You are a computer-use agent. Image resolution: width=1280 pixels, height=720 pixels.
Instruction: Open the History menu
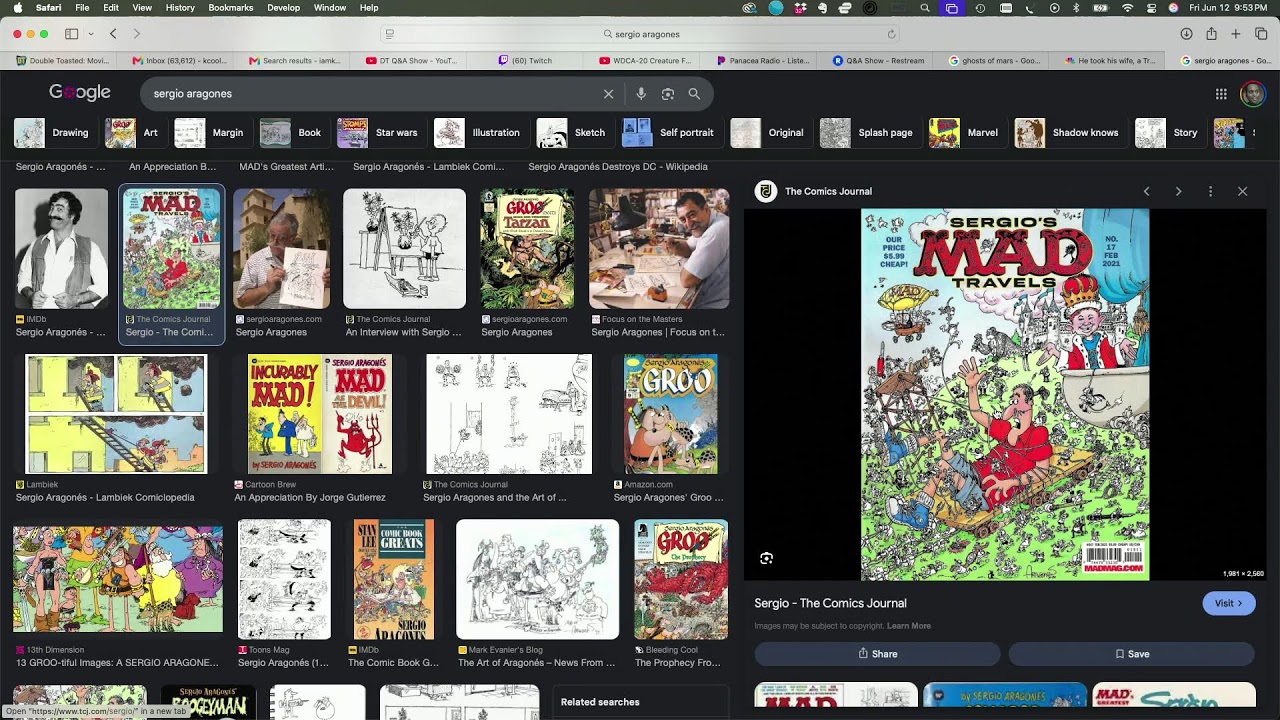click(x=180, y=8)
